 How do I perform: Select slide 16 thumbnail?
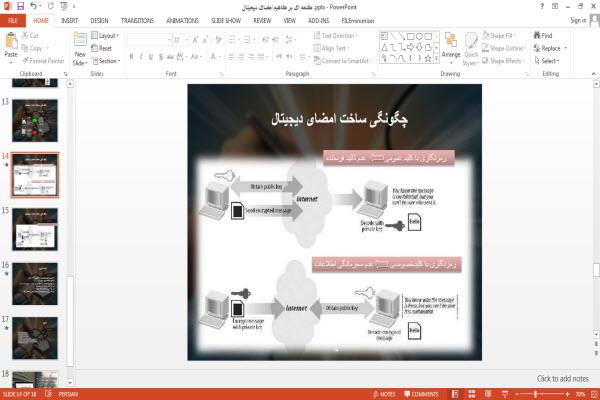[35, 284]
